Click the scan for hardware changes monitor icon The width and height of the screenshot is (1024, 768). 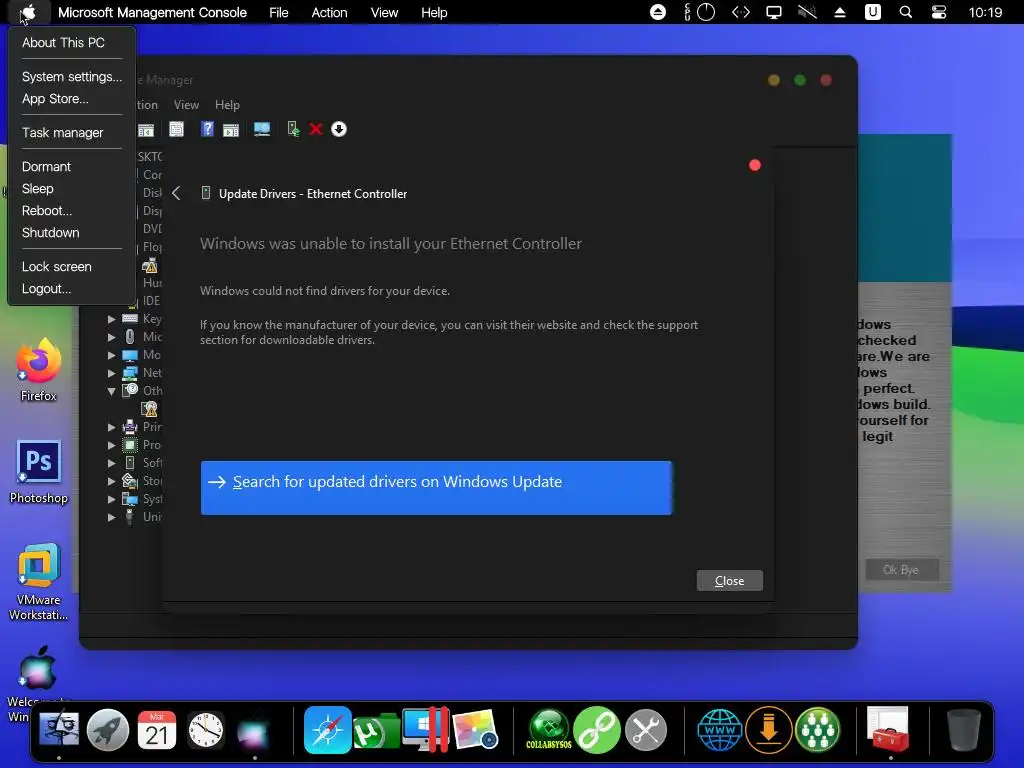[262, 129]
